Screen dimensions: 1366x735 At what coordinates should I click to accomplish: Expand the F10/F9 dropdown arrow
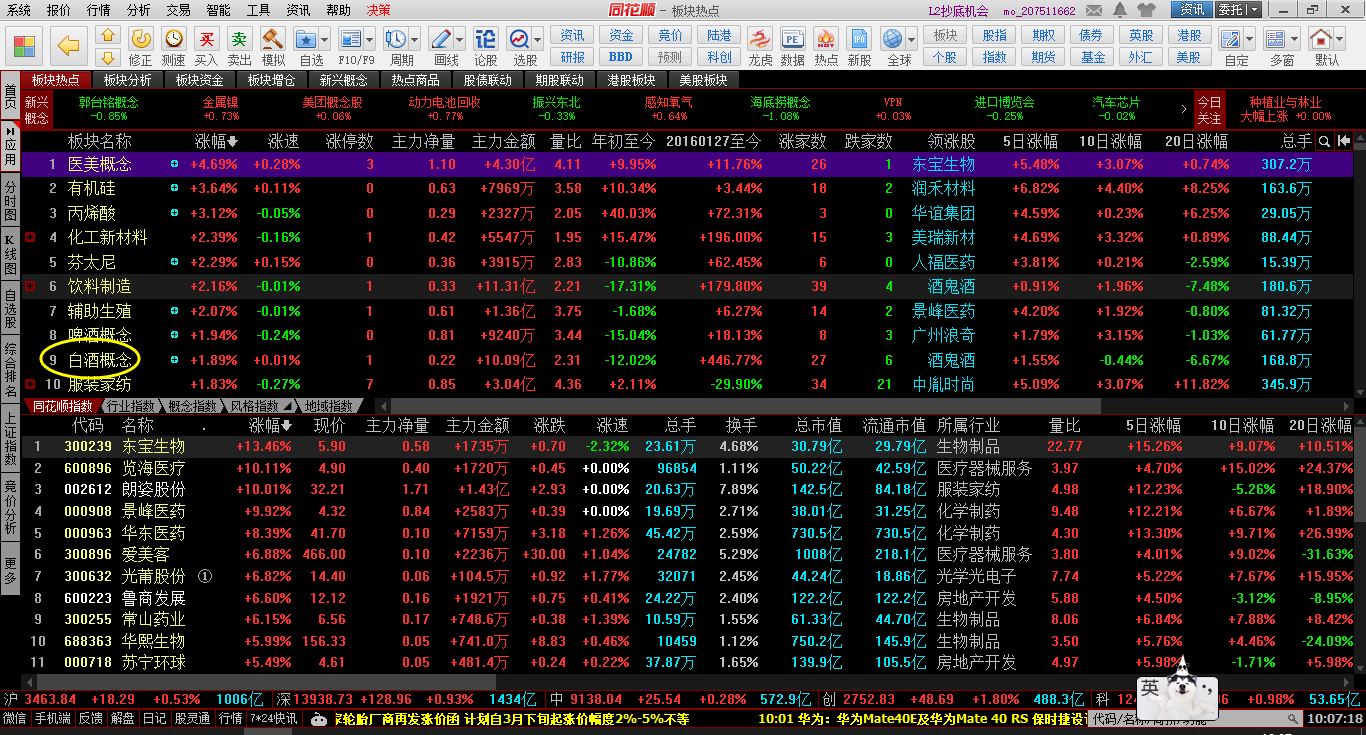point(370,40)
